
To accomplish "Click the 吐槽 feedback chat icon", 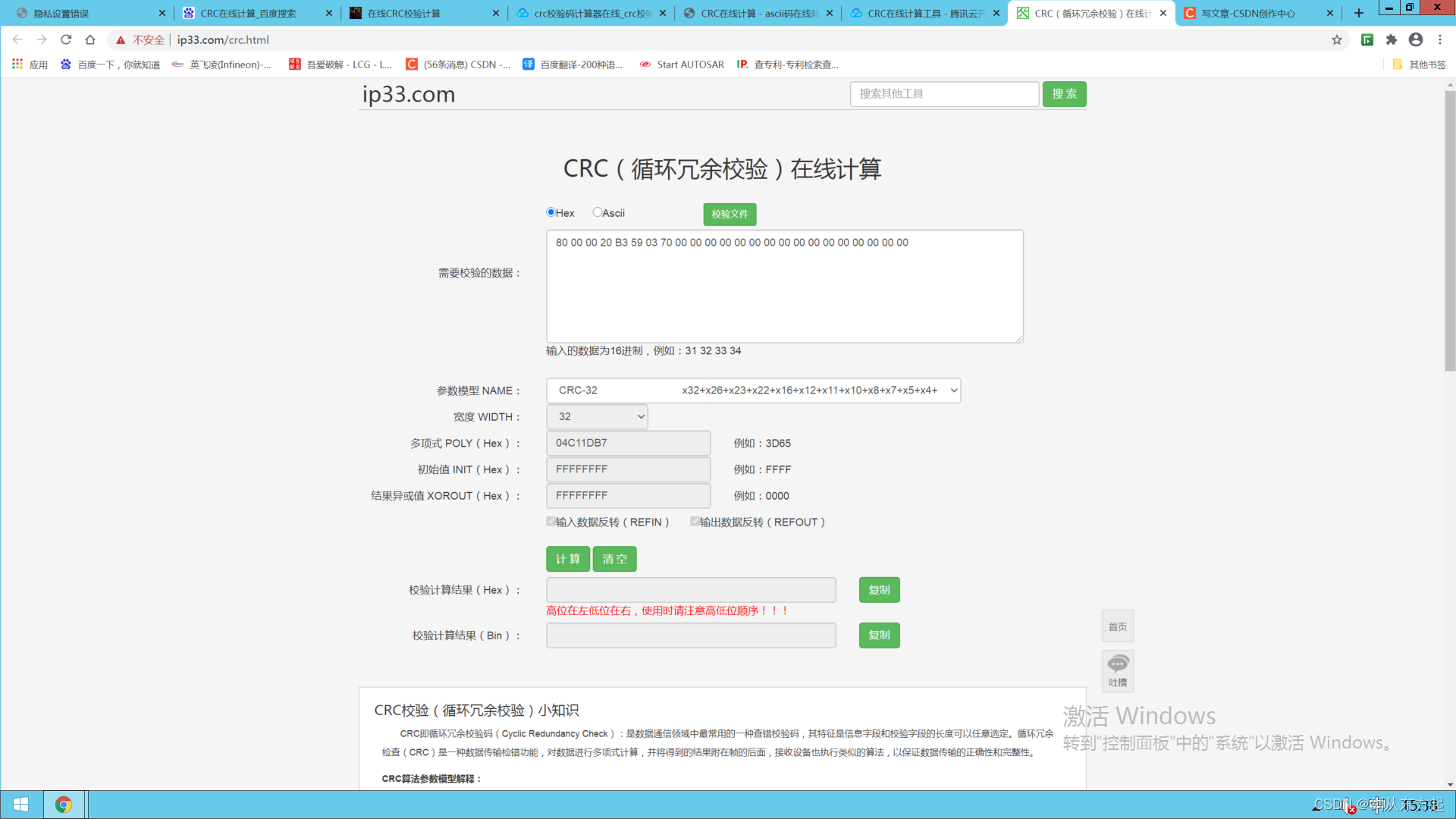I will point(1118,664).
